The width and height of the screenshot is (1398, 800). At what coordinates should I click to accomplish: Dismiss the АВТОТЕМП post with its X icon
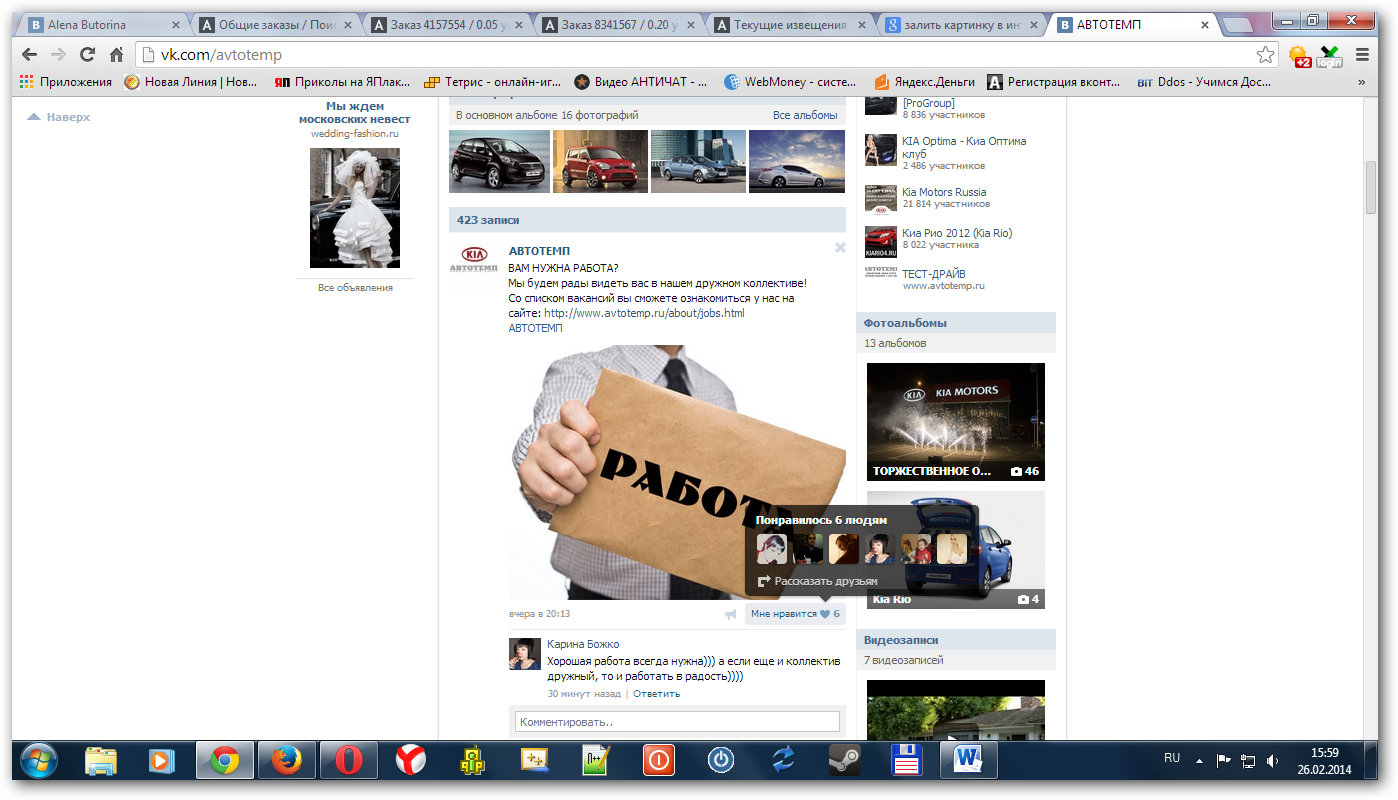click(840, 247)
